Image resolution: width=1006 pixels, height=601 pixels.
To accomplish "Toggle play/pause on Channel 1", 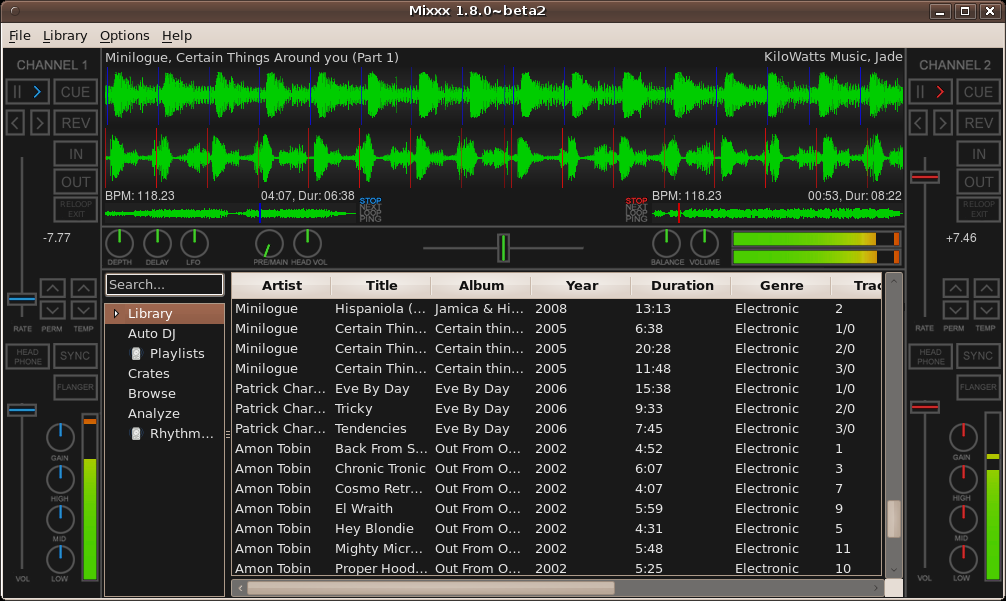I will pos(28,92).
